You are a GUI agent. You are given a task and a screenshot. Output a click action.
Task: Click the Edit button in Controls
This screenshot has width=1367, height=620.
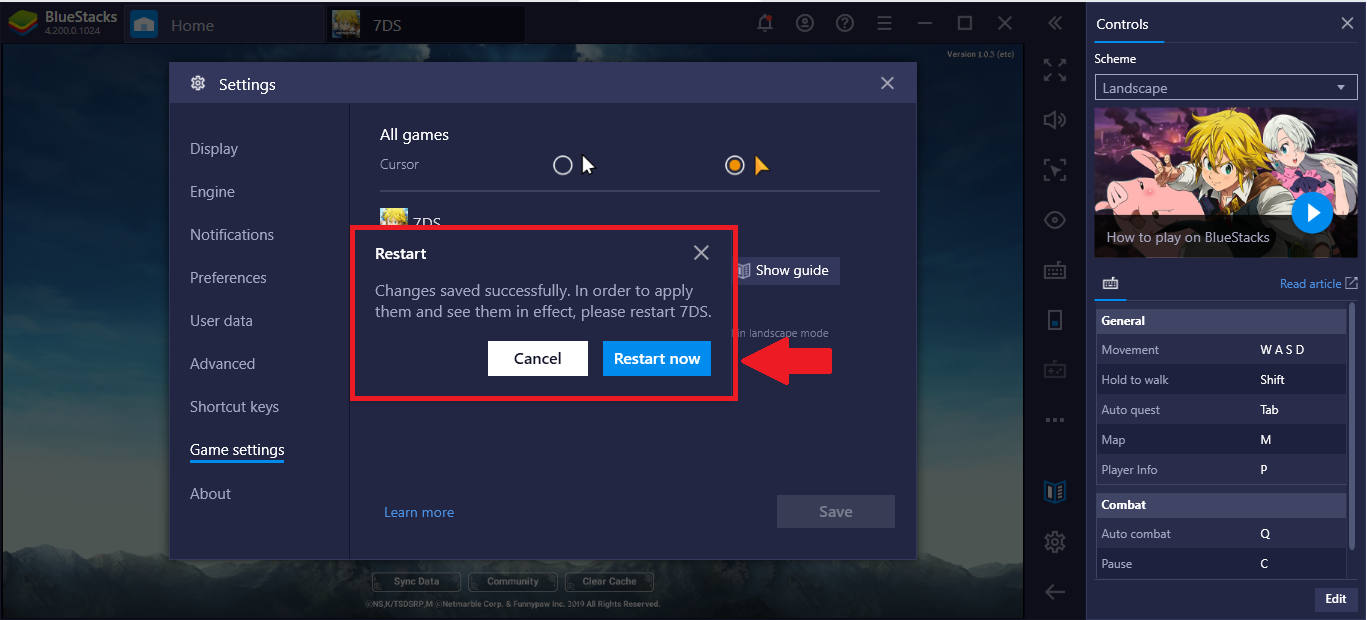[1336, 599]
